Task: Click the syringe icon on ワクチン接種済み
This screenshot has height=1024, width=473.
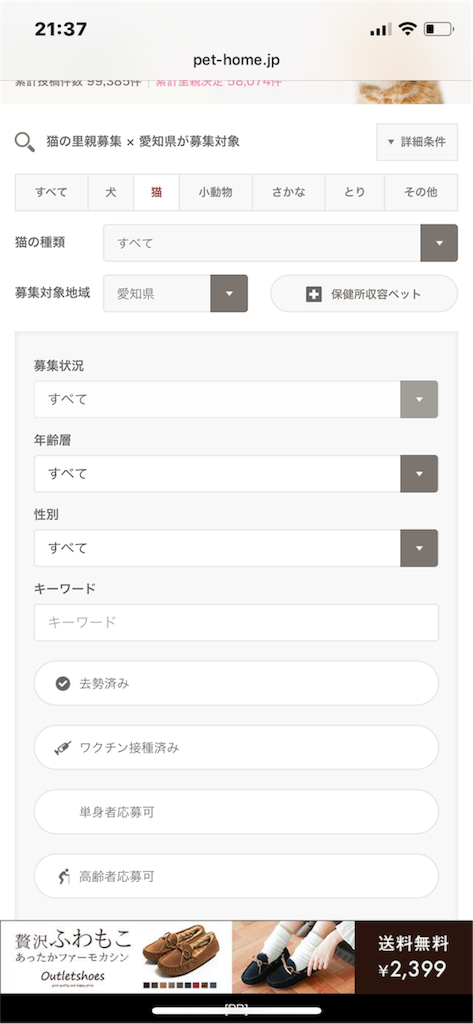Action: [63, 748]
